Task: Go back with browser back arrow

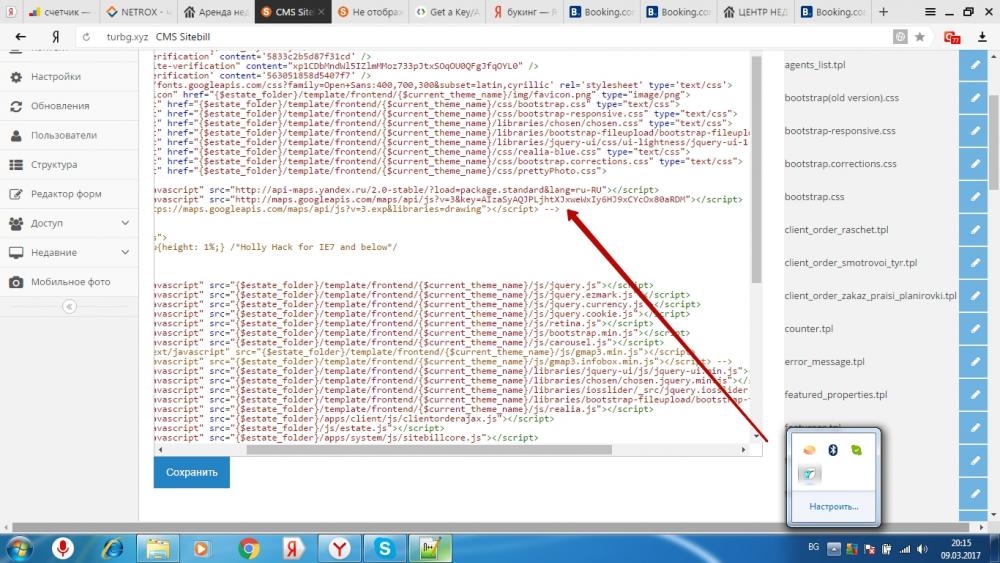Action: pyautogui.click(x=20, y=37)
